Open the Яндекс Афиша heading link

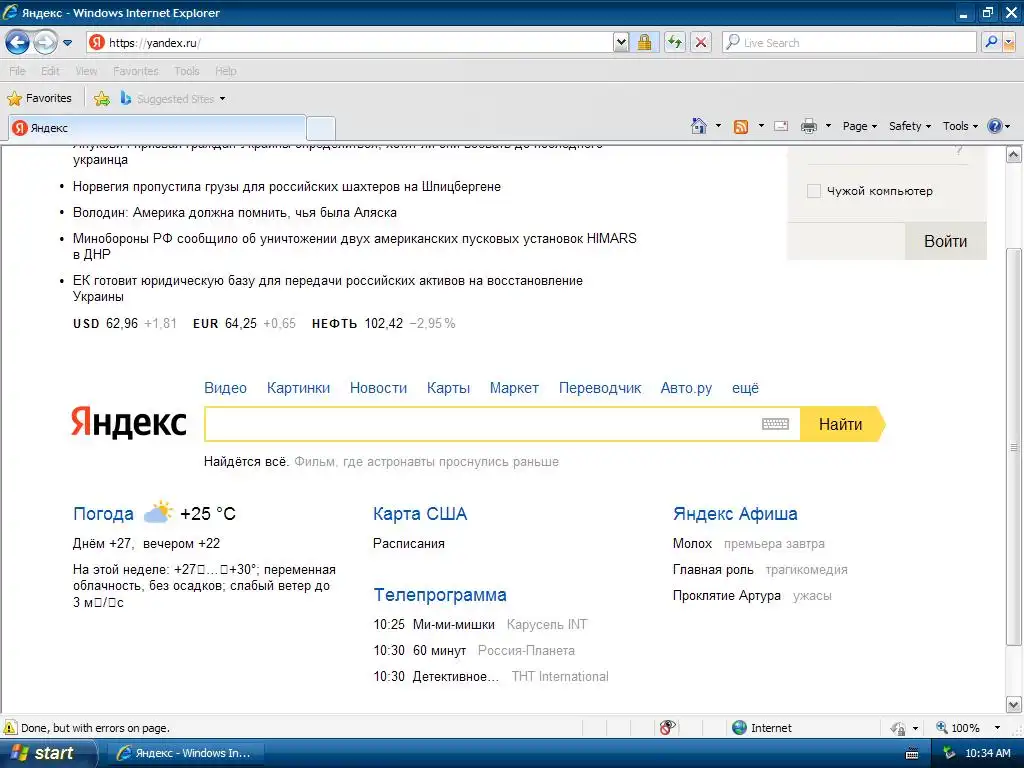[x=735, y=514]
